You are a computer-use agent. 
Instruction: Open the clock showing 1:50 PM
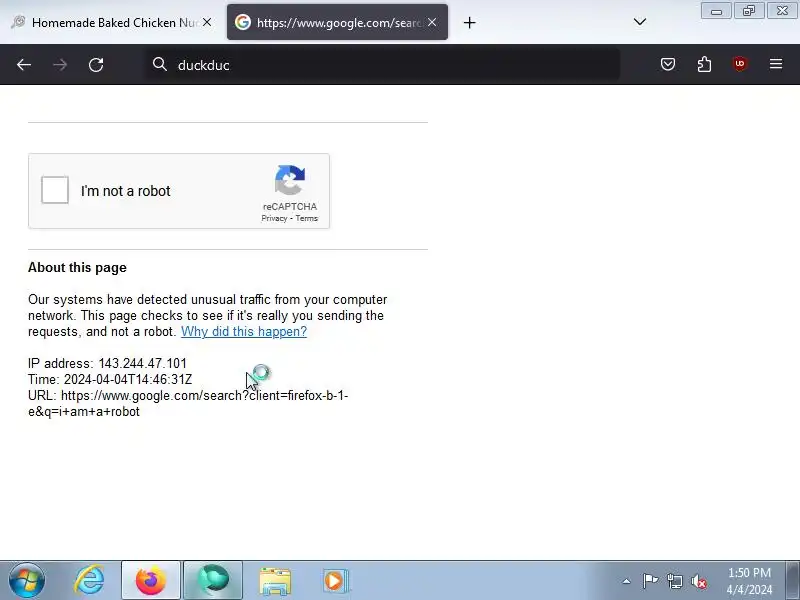click(x=749, y=581)
